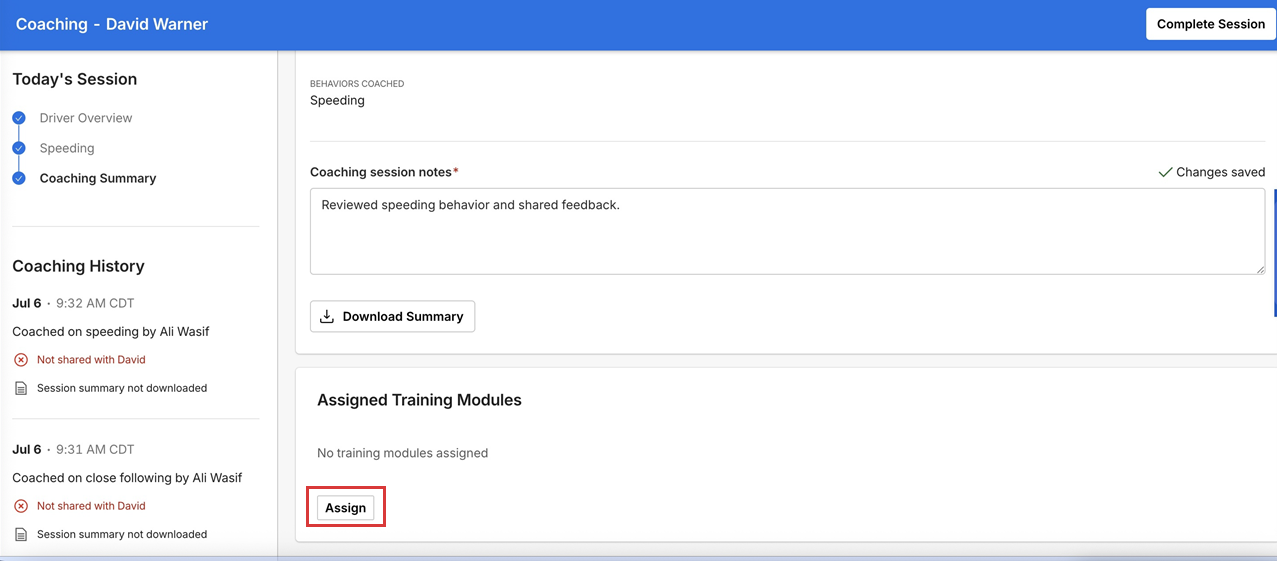Image resolution: width=1277 pixels, height=561 pixels.
Task: Click document icon for 9:32 AM session
Action: click(21, 388)
